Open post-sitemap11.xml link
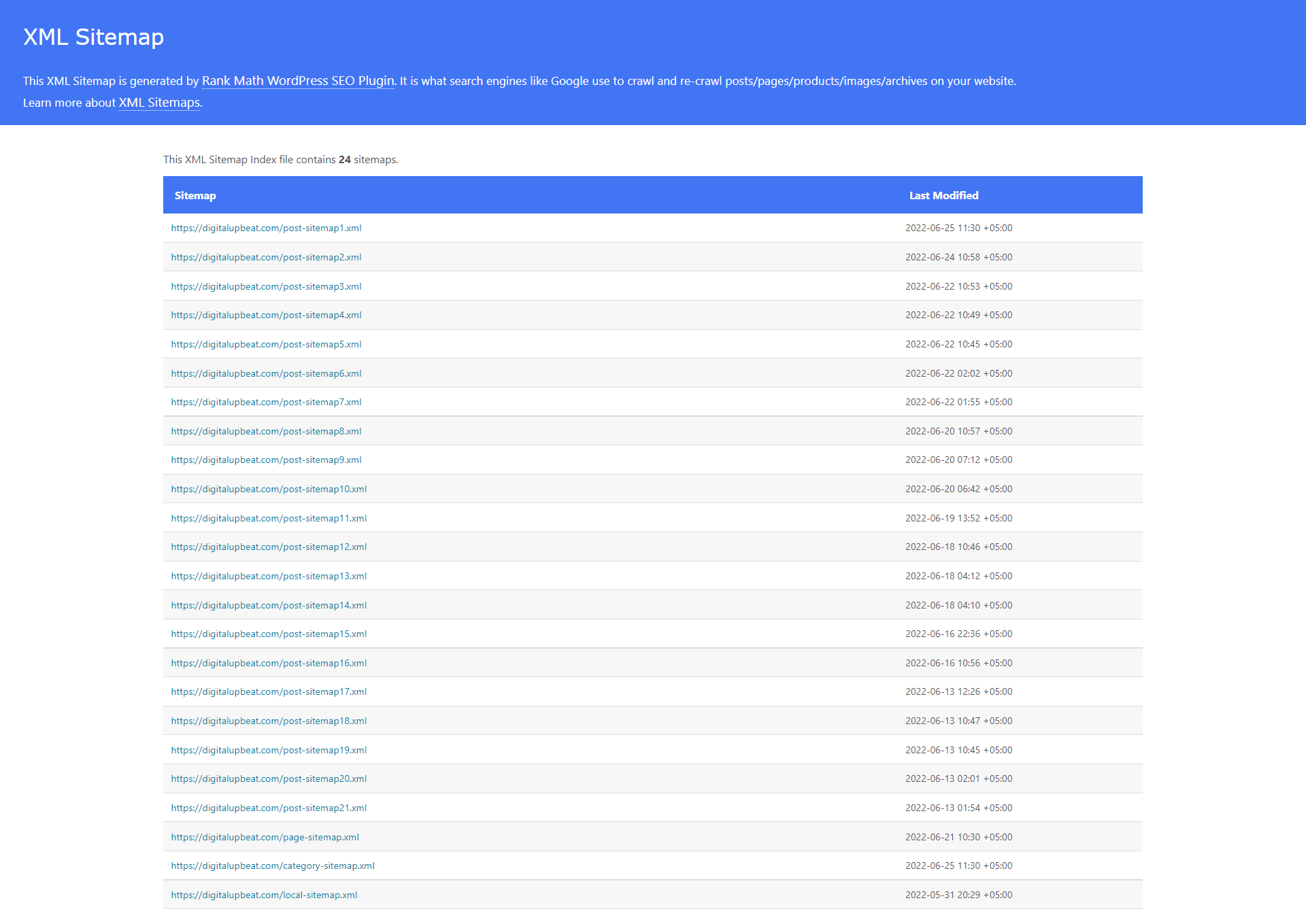This screenshot has width=1306, height=924. pyautogui.click(x=269, y=518)
